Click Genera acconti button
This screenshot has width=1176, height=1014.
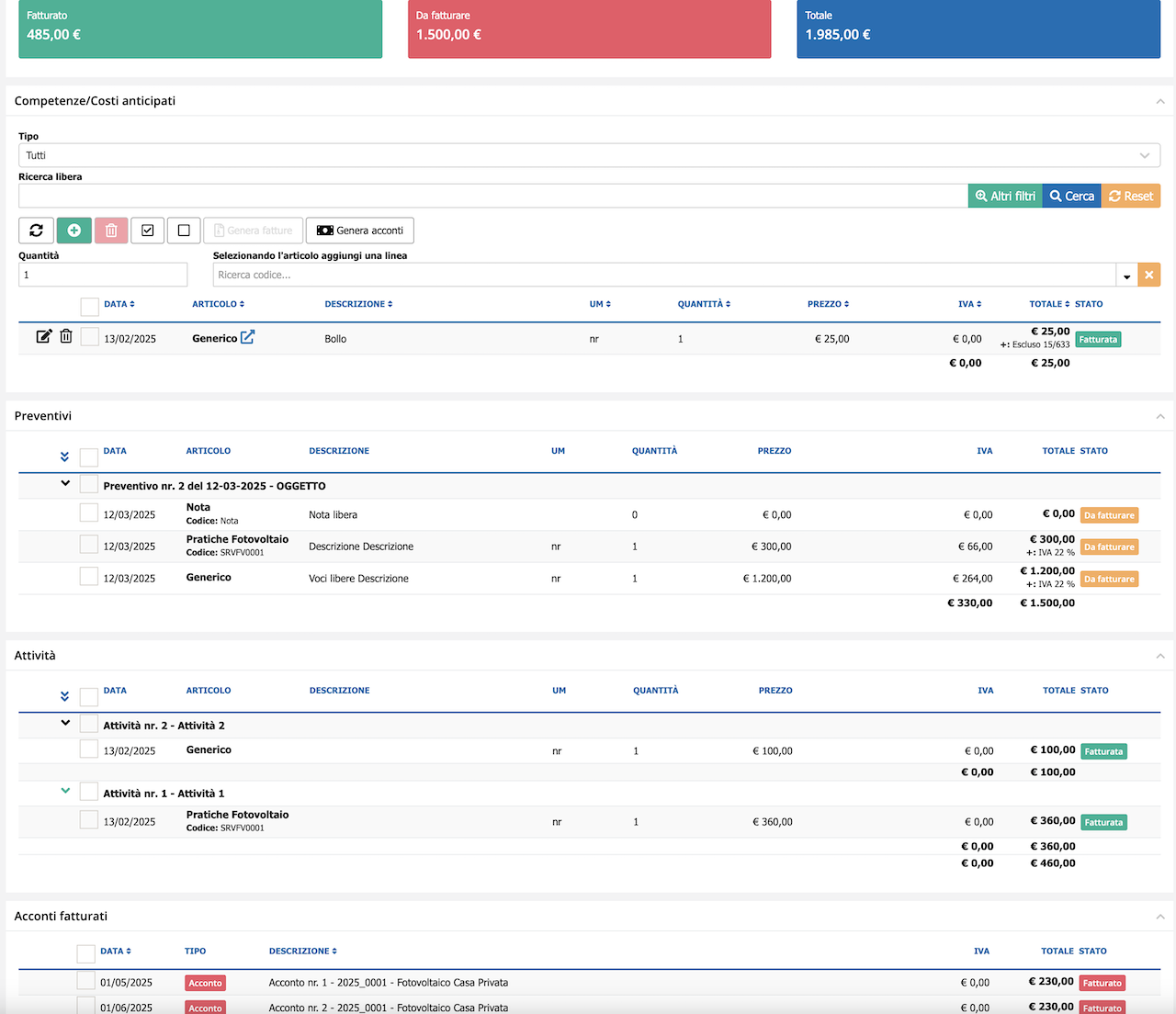click(x=360, y=231)
